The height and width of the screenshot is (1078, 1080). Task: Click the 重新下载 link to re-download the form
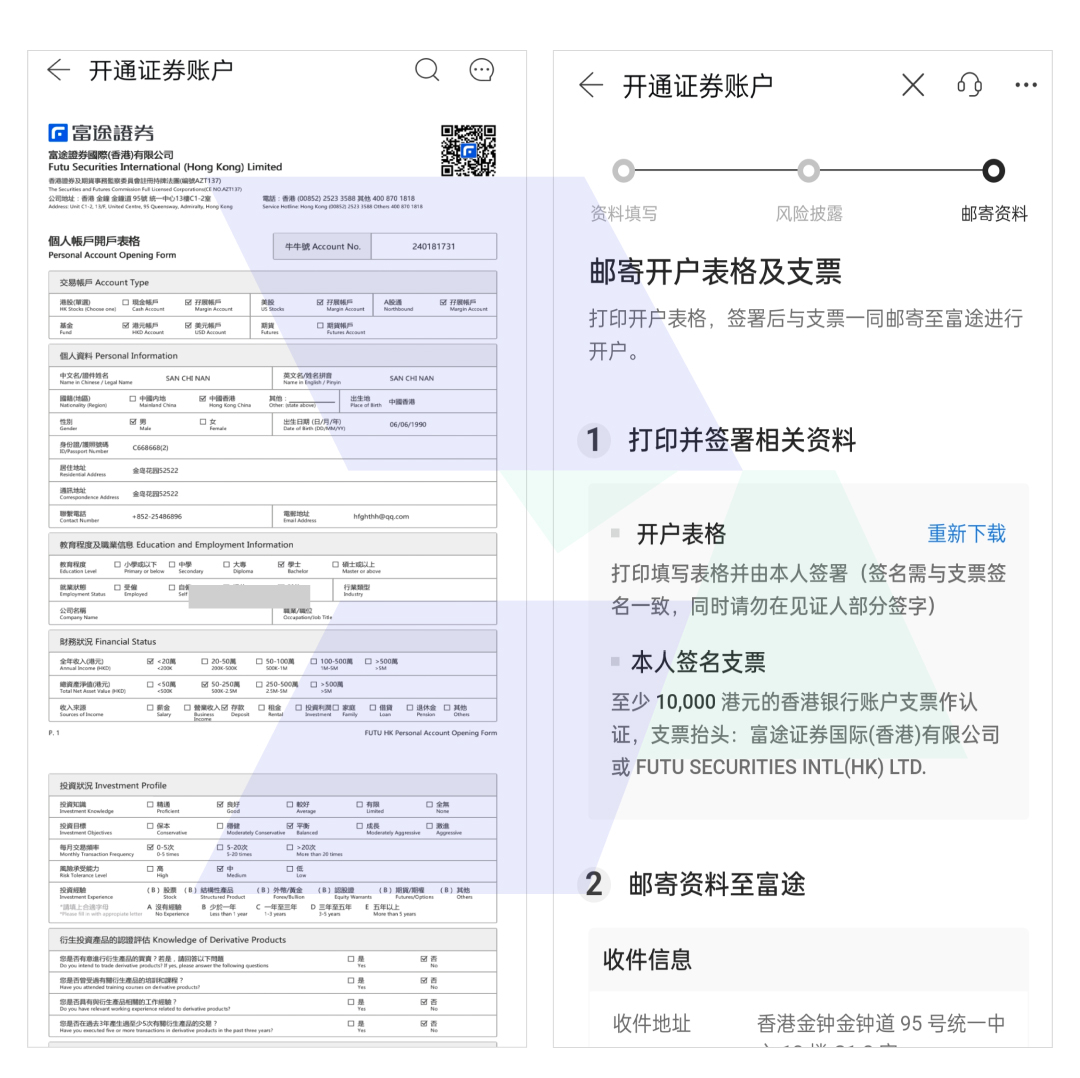966,534
